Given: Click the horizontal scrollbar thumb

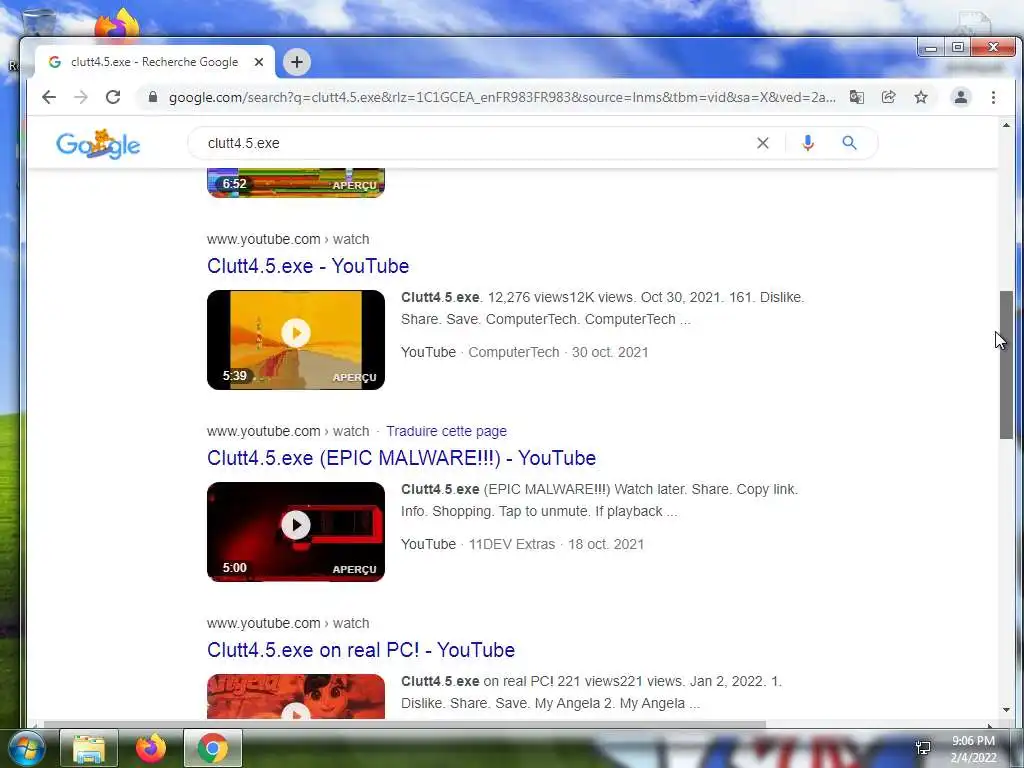Looking at the screenshot, I should coord(404,724).
